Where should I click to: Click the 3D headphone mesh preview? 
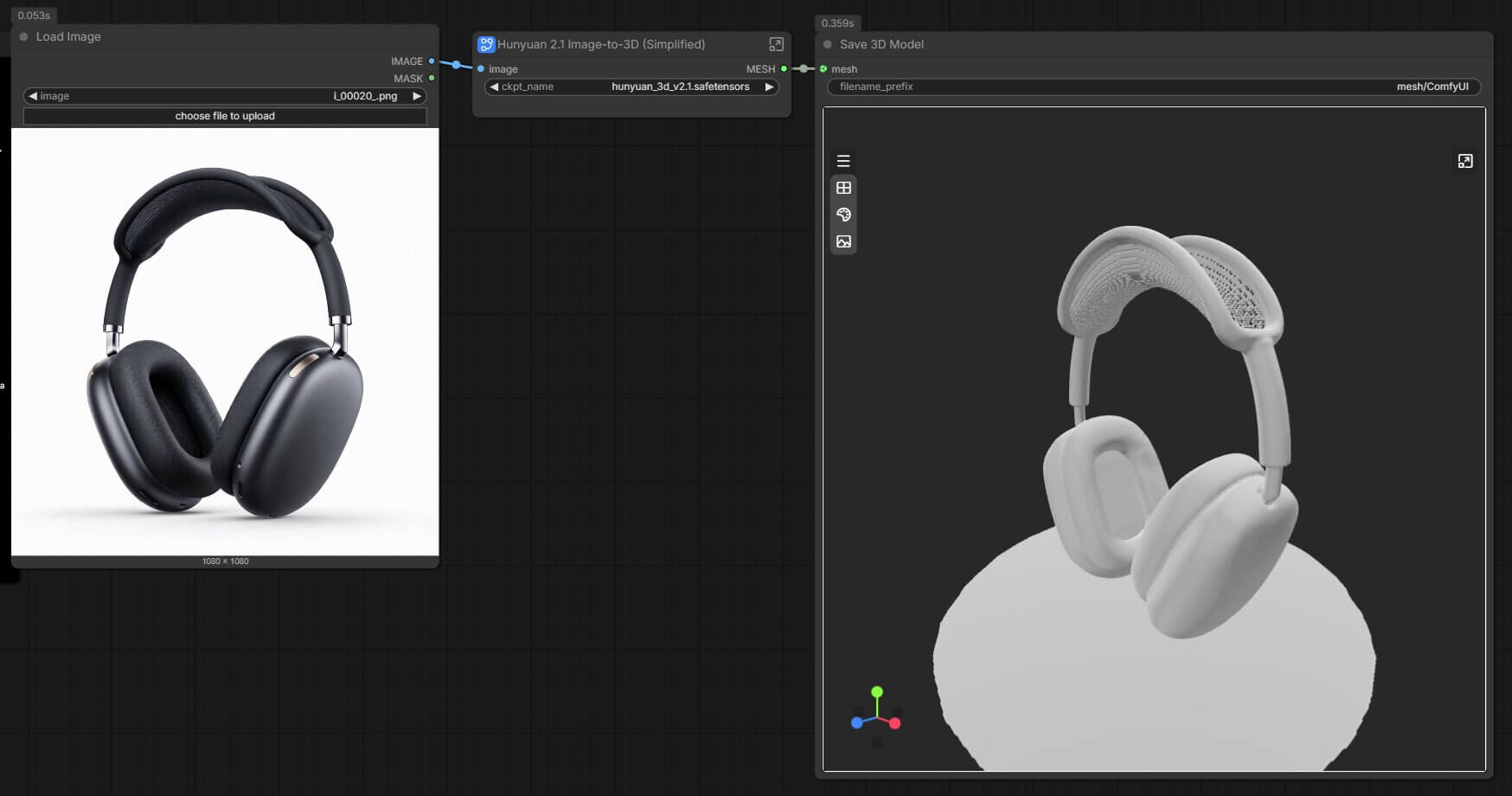click(x=1154, y=439)
